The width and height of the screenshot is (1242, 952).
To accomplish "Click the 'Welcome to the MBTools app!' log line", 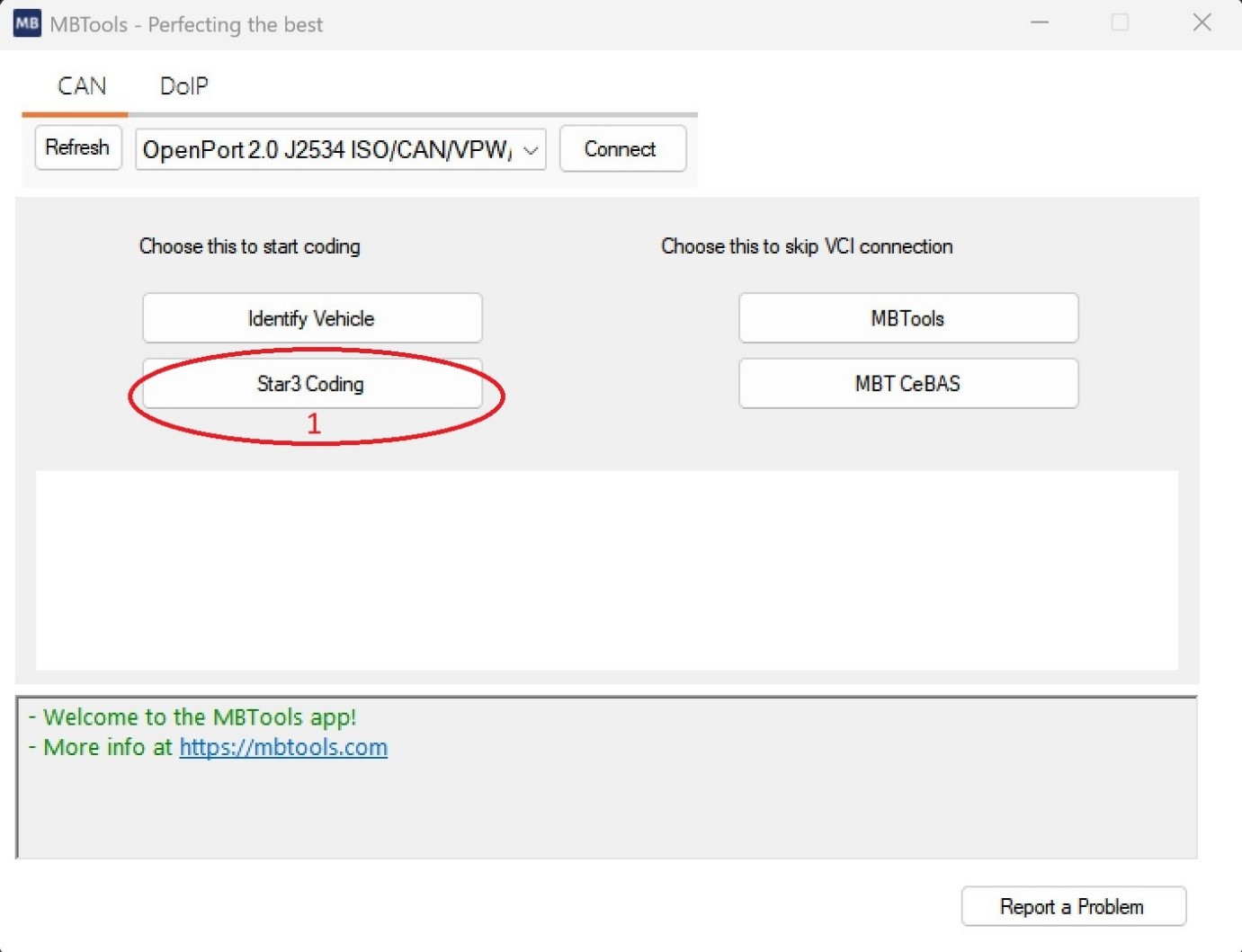I will (200, 717).
